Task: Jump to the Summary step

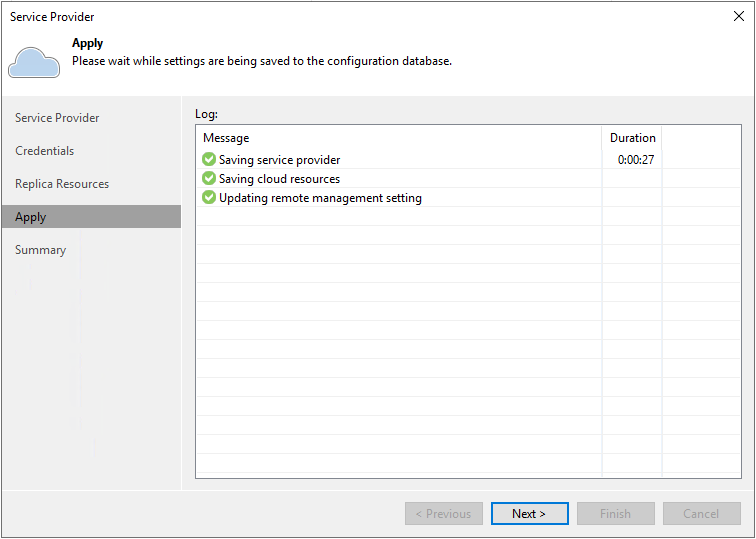Action: pos(41,250)
